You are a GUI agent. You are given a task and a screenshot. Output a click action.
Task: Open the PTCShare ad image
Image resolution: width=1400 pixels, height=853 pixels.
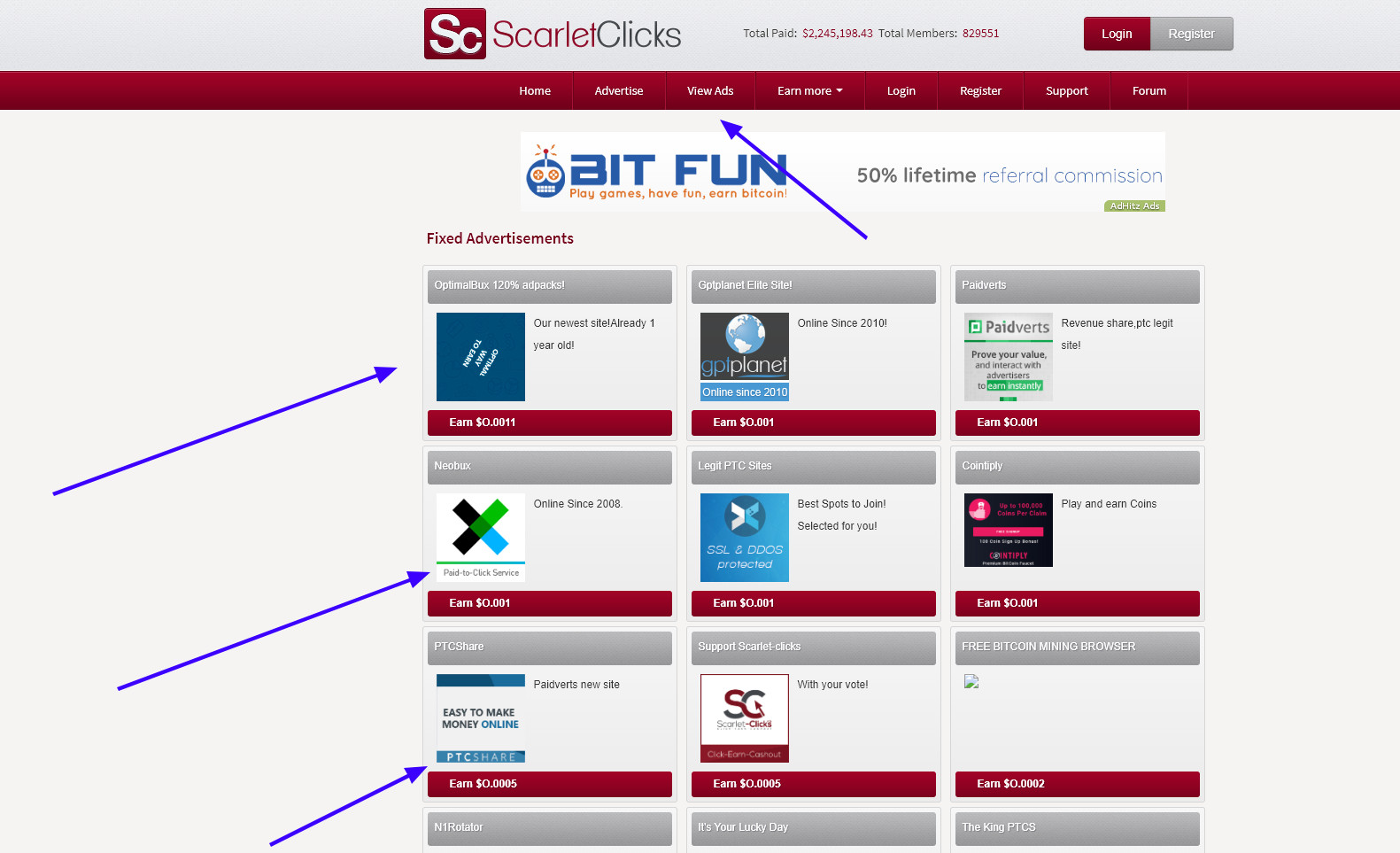tap(480, 717)
